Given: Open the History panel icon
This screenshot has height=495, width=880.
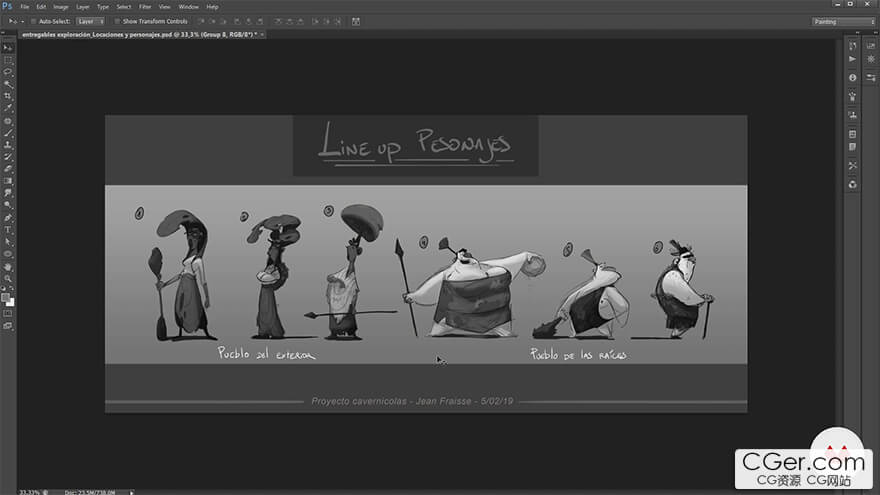Looking at the screenshot, I should click(x=852, y=46).
